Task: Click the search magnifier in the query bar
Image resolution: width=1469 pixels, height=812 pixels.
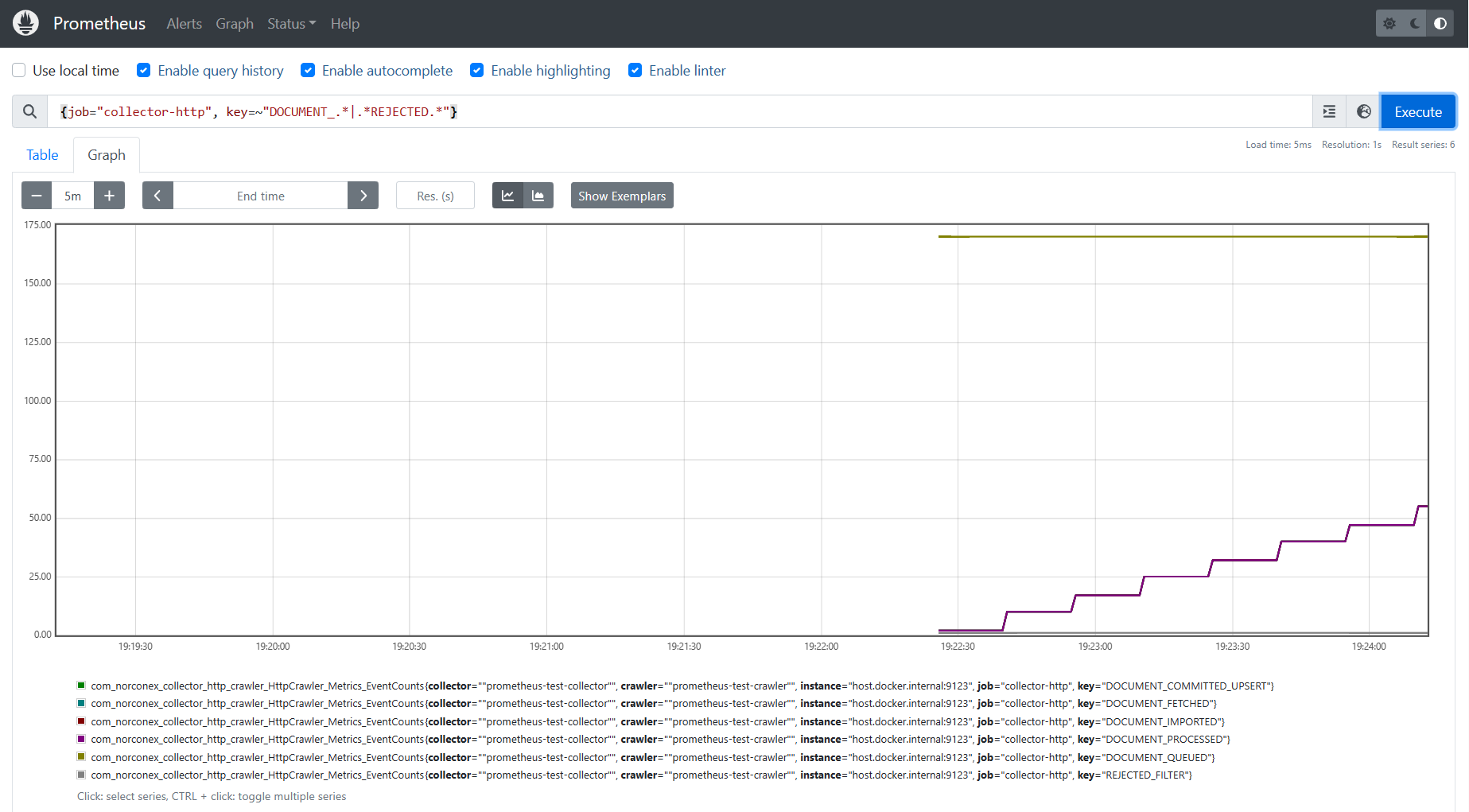Action: (x=29, y=111)
